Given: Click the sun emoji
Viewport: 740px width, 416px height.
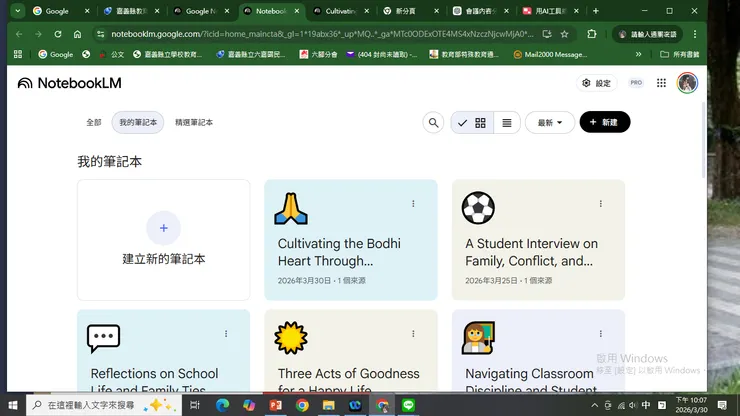Looking at the screenshot, I should (291, 338).
